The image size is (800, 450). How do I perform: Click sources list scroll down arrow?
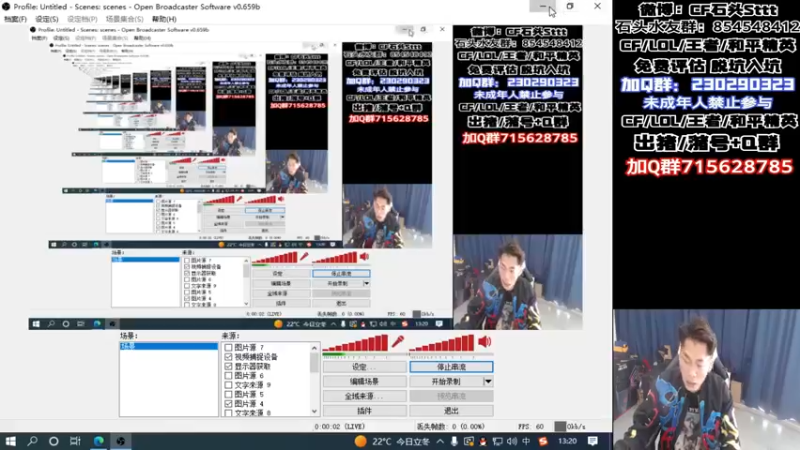pos(314,411)
